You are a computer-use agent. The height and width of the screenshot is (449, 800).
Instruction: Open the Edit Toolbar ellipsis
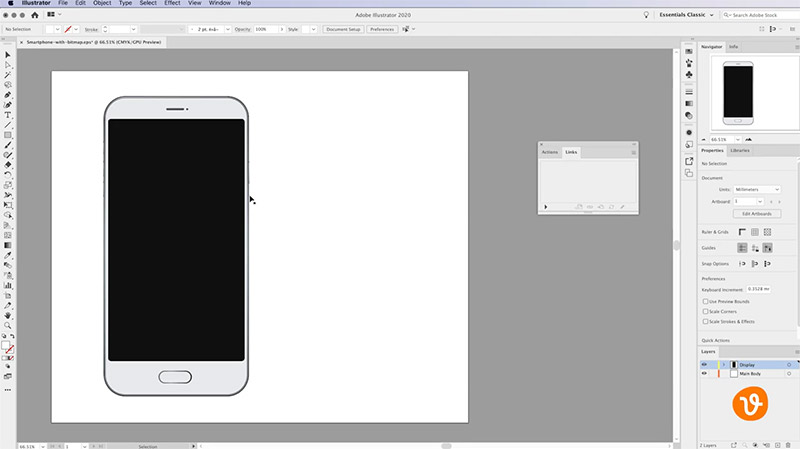8,390
